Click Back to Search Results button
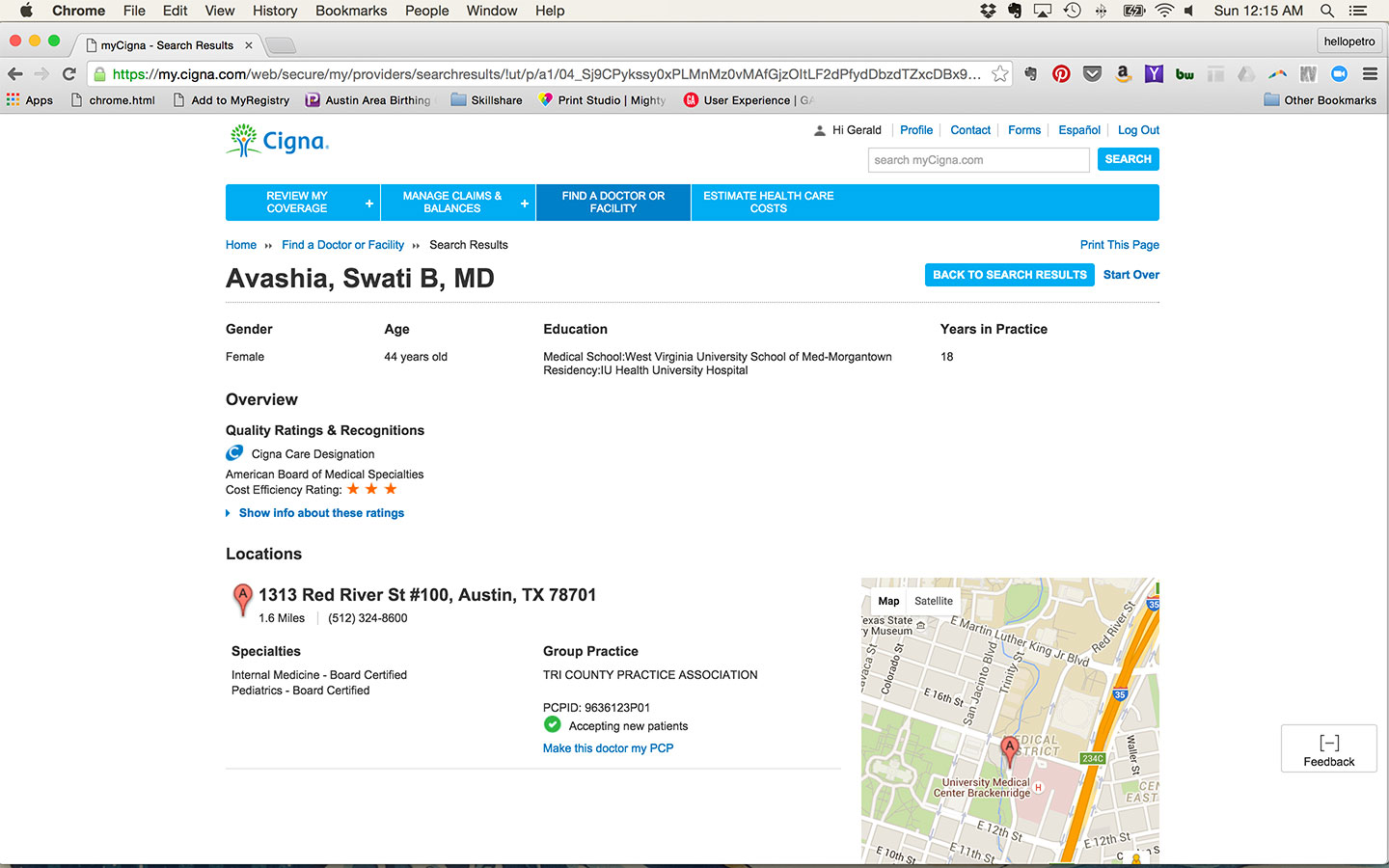 tap(1010, 275)
